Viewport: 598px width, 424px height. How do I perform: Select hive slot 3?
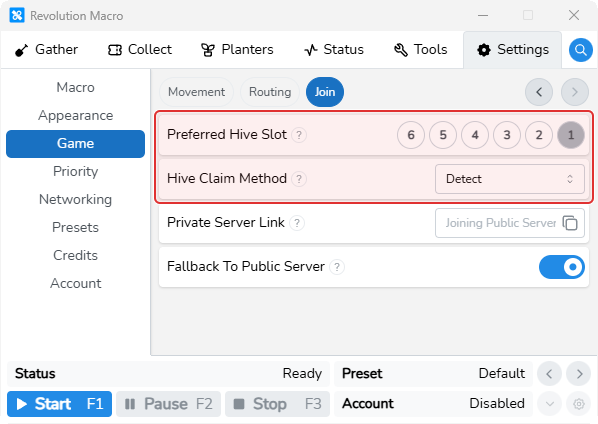pos(507,135)
